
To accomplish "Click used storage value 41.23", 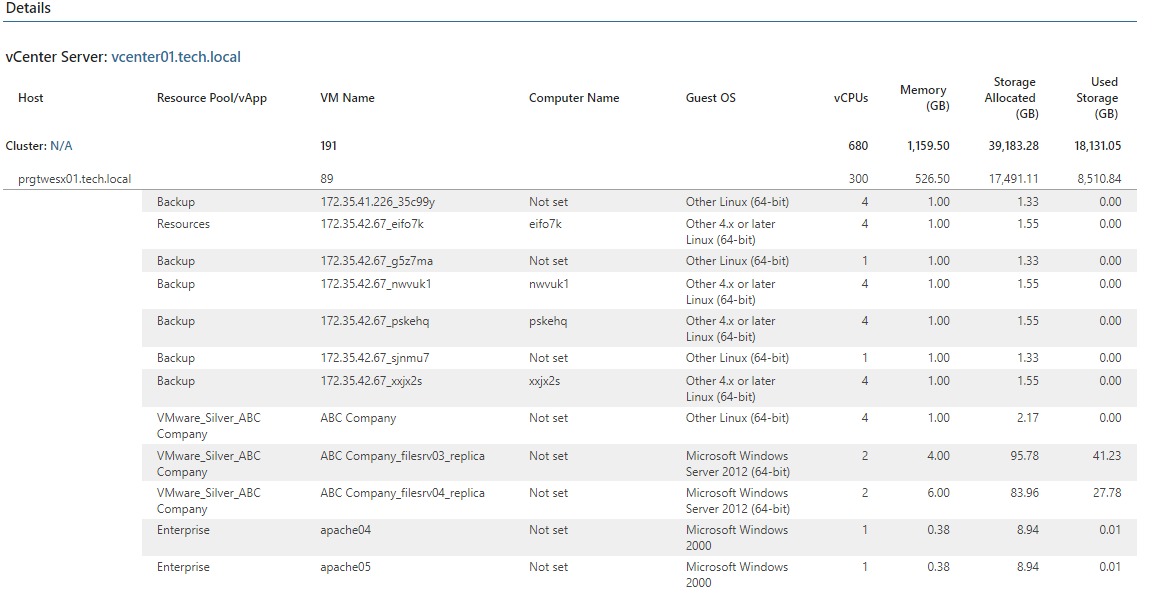I will coord(1107,456).
